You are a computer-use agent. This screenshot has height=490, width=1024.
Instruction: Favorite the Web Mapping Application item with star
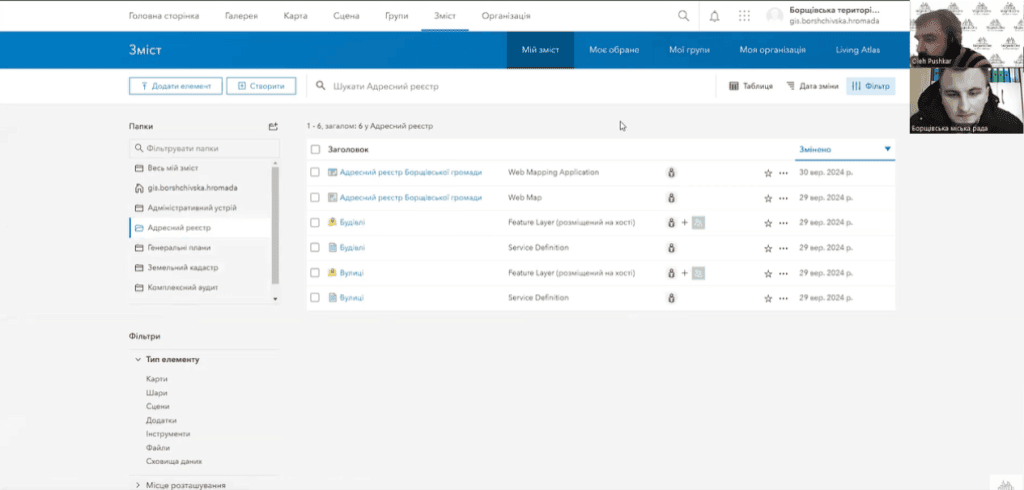(x=768, y=173)
